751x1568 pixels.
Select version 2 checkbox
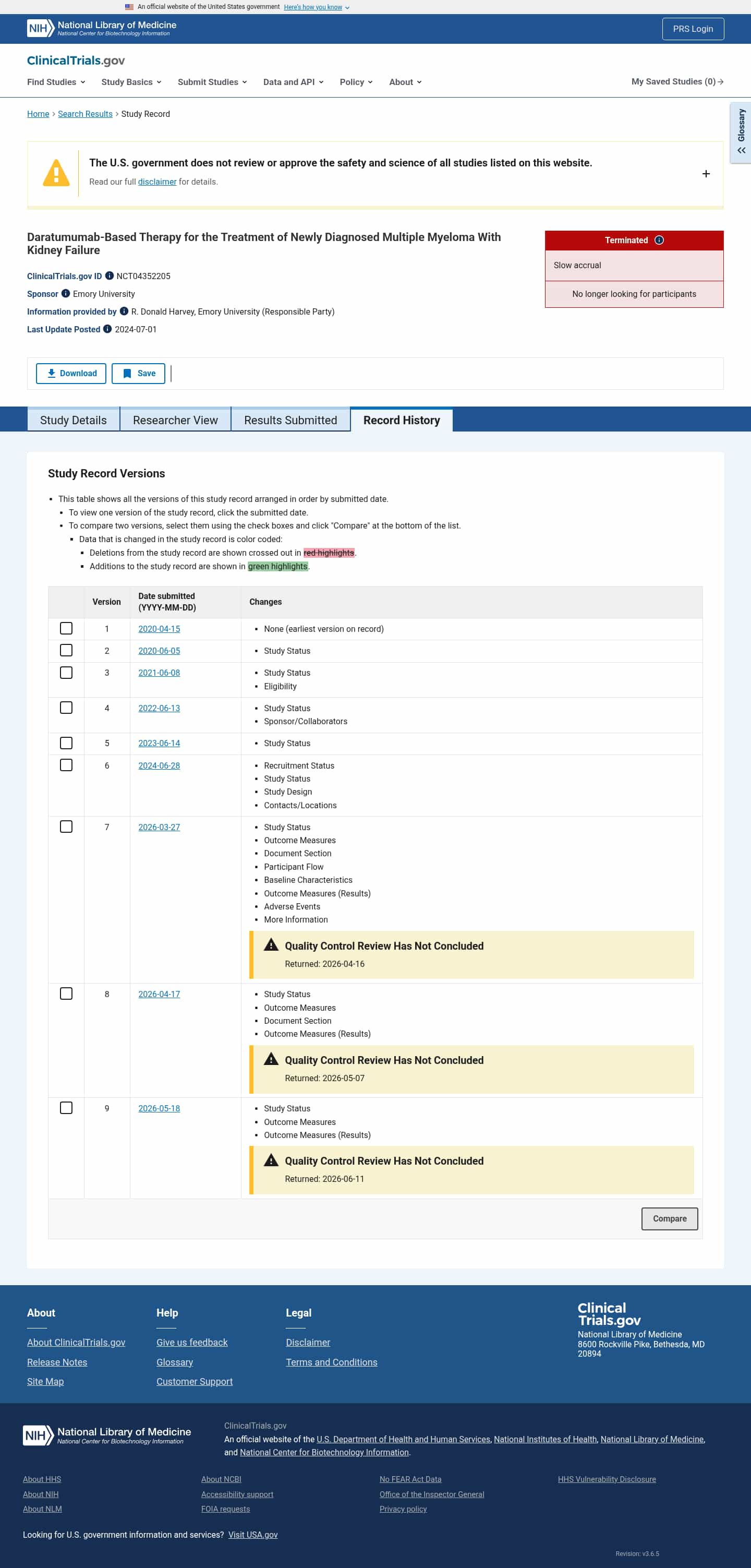pyautogui.click(x=66, y=650)
